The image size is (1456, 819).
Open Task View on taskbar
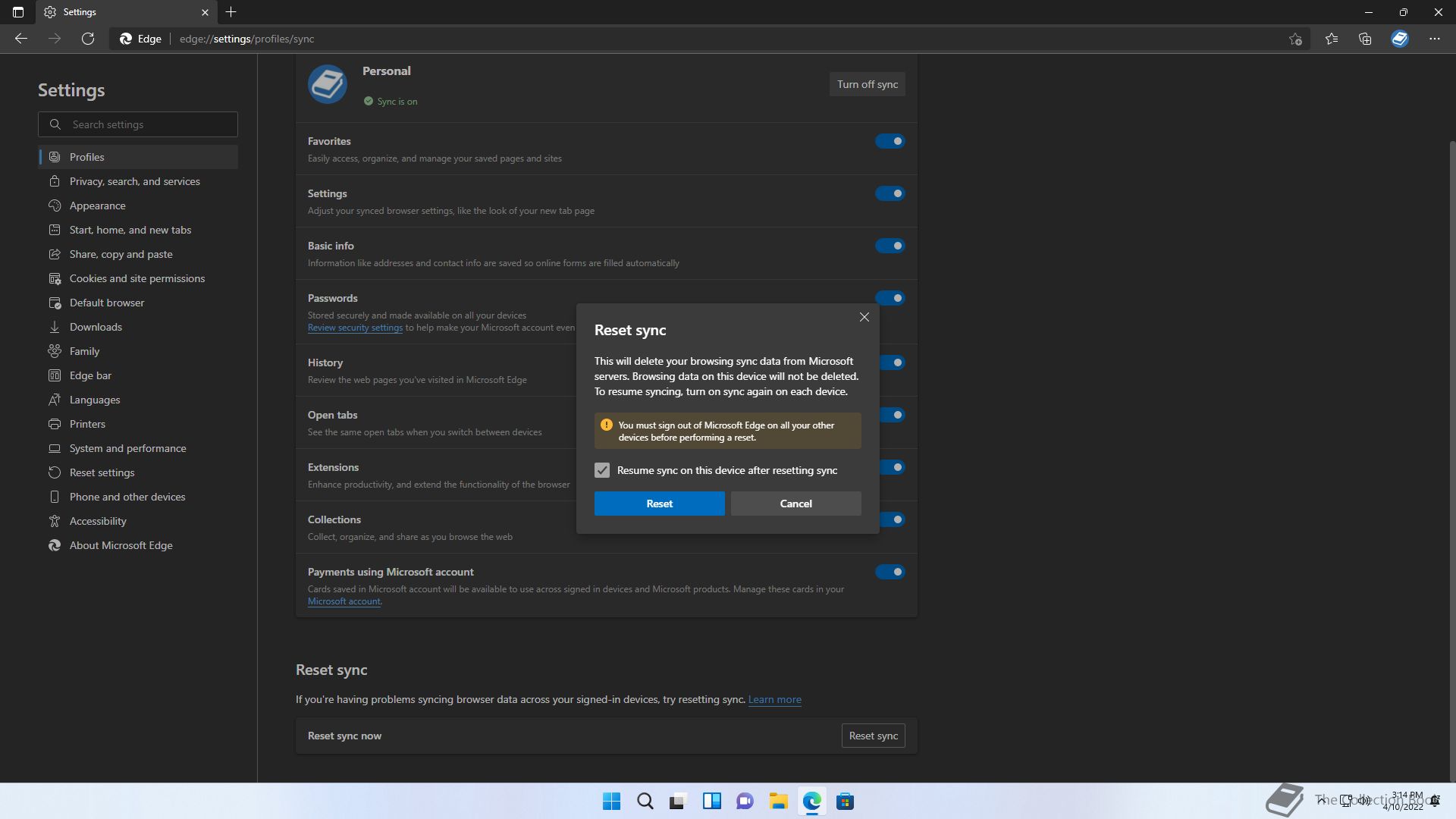[x=678, y=801]
